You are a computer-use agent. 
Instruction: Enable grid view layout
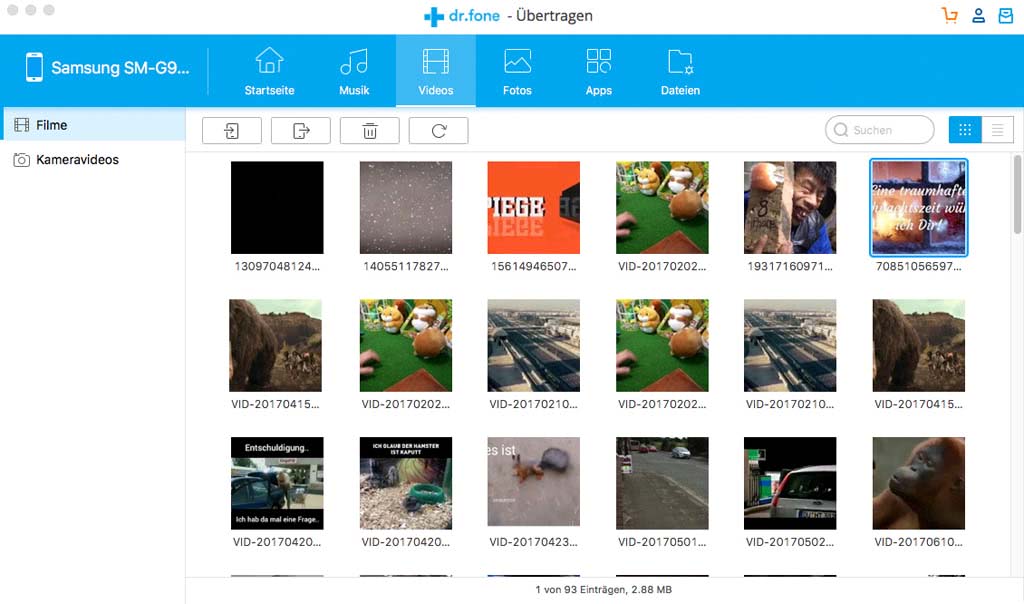point(965,129)
